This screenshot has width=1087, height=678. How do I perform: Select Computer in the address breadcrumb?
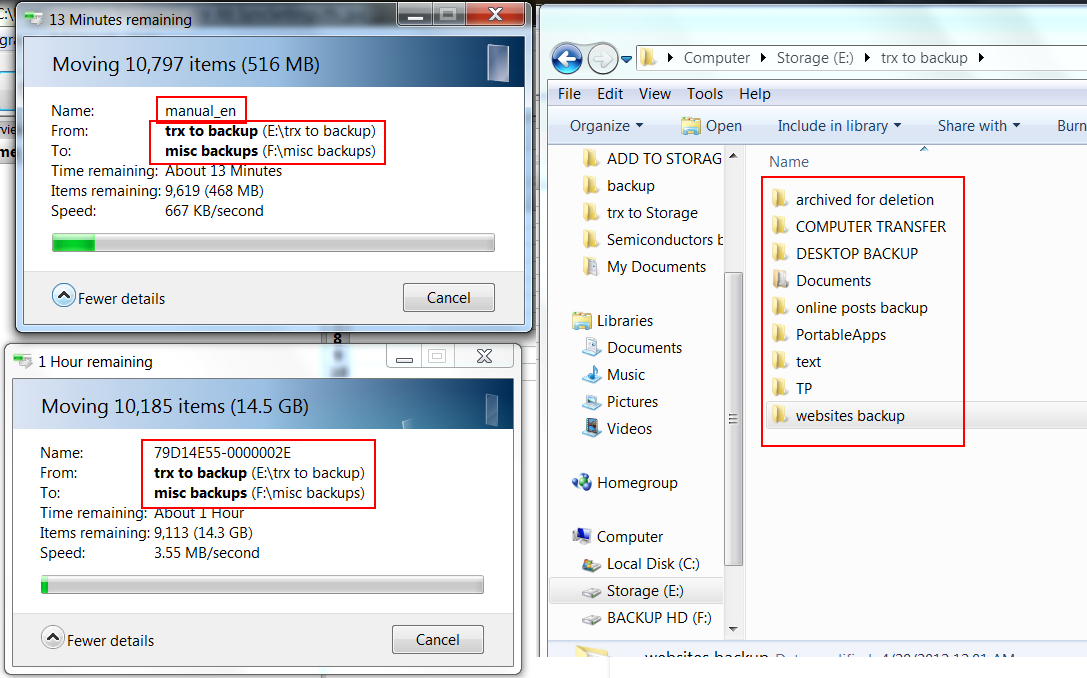click(x=717, y=58)
